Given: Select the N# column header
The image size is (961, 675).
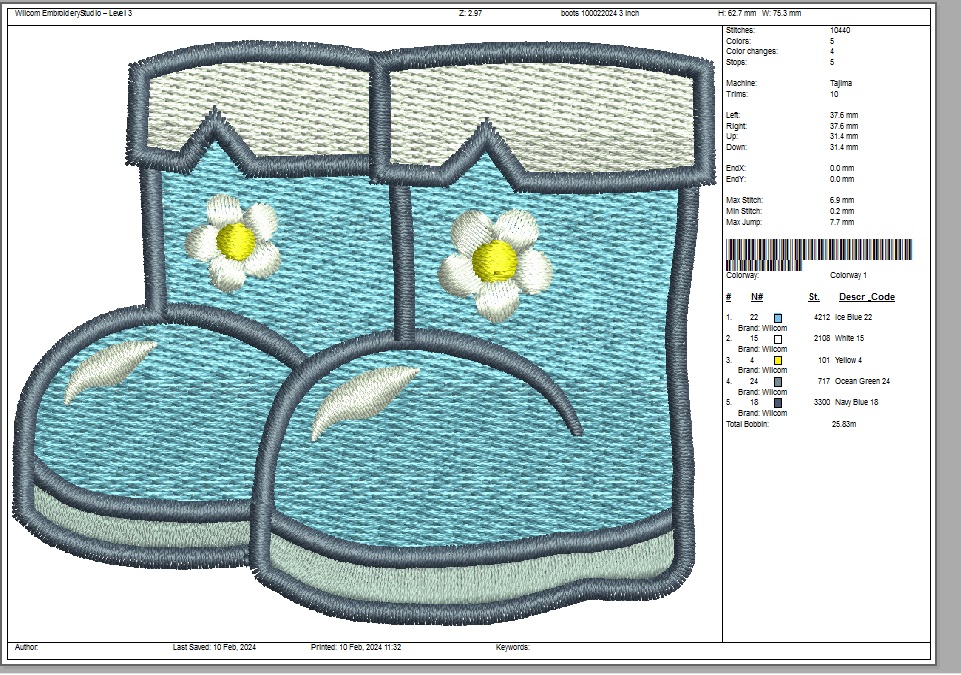Looking at the screenshot, I should coord(757,297).
